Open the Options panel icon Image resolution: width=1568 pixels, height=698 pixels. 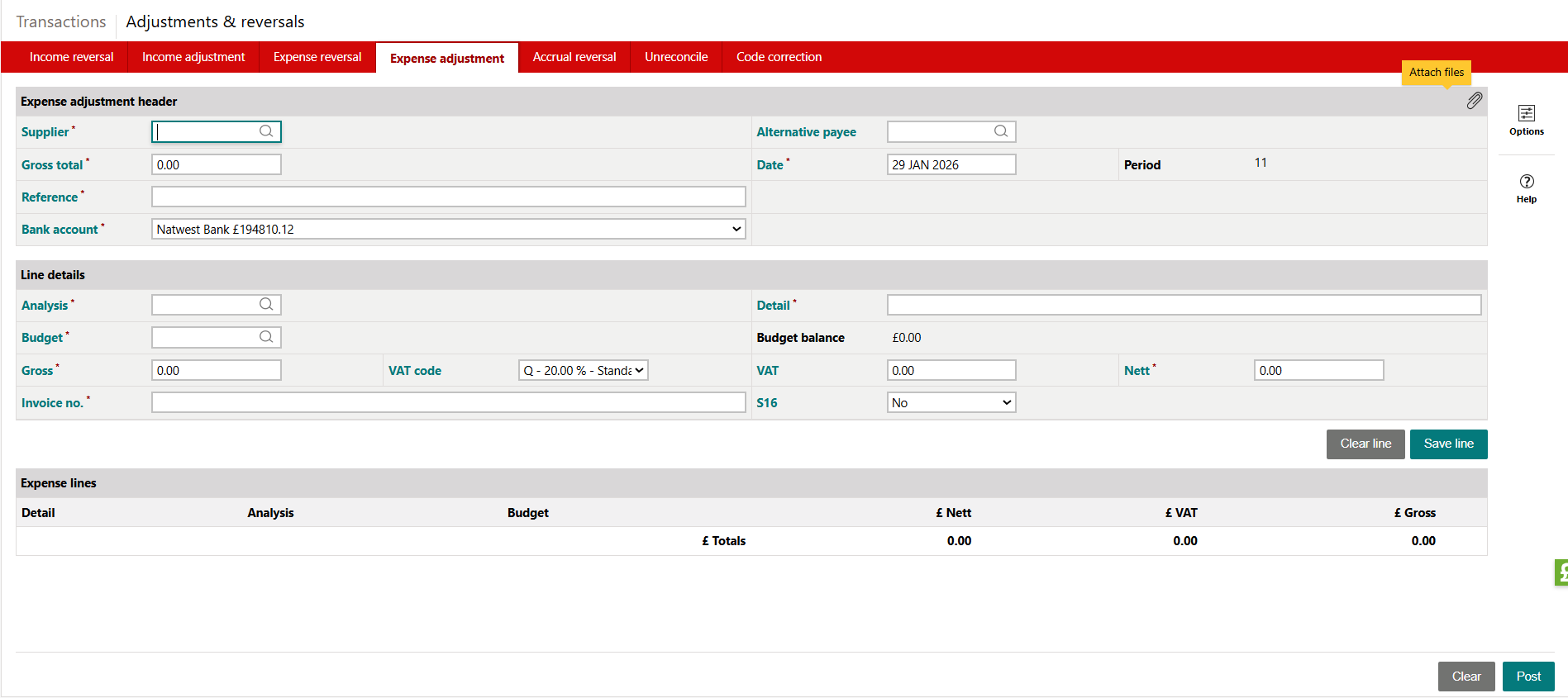[1527, 120]
